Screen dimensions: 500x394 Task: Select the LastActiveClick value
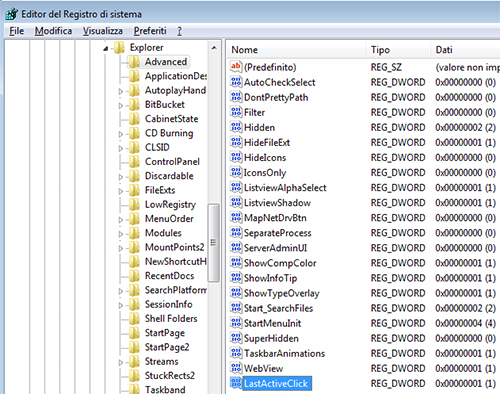click(x=276, y=383)
